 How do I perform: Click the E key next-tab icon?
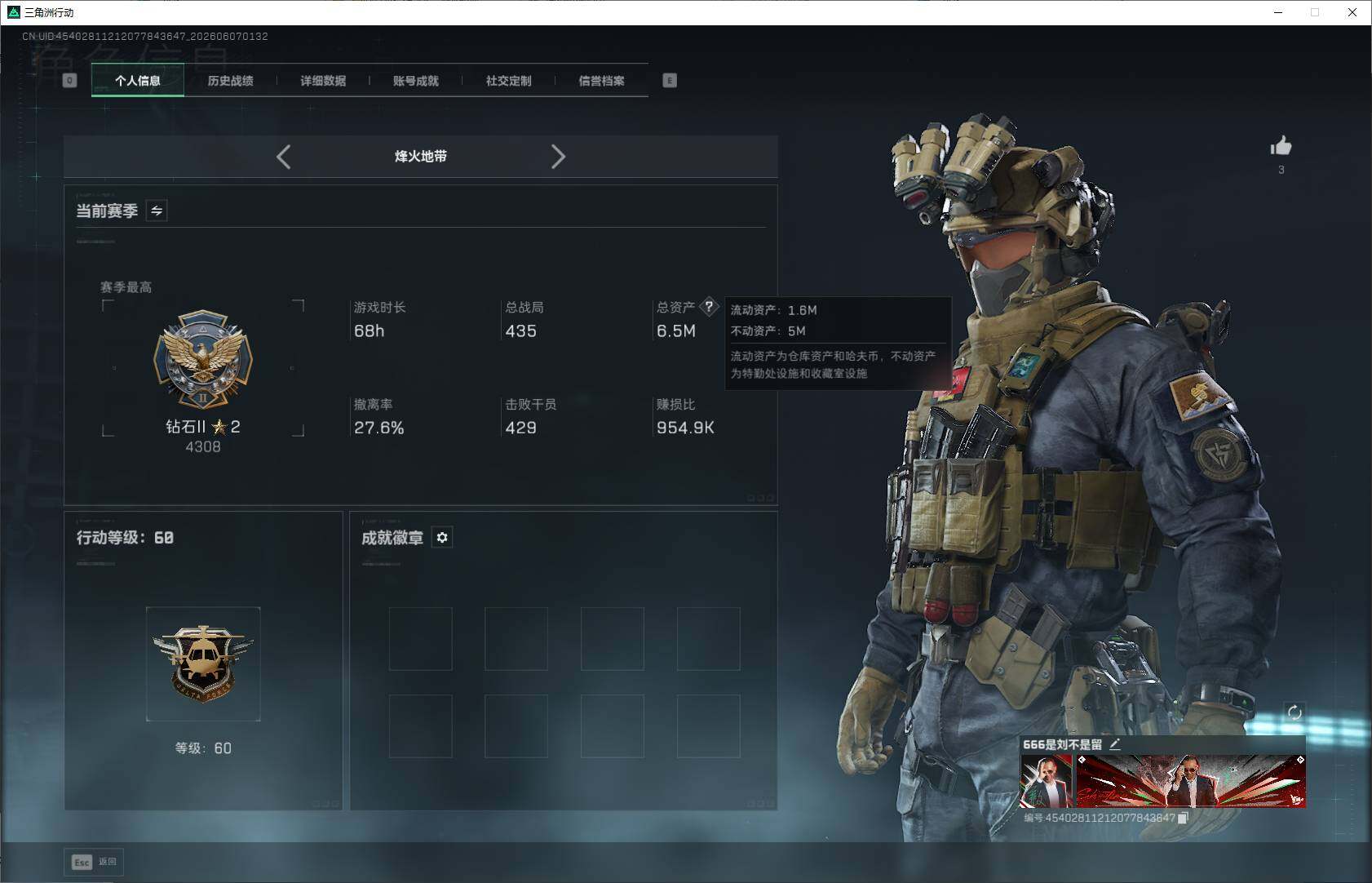click(x=670, y=80)
